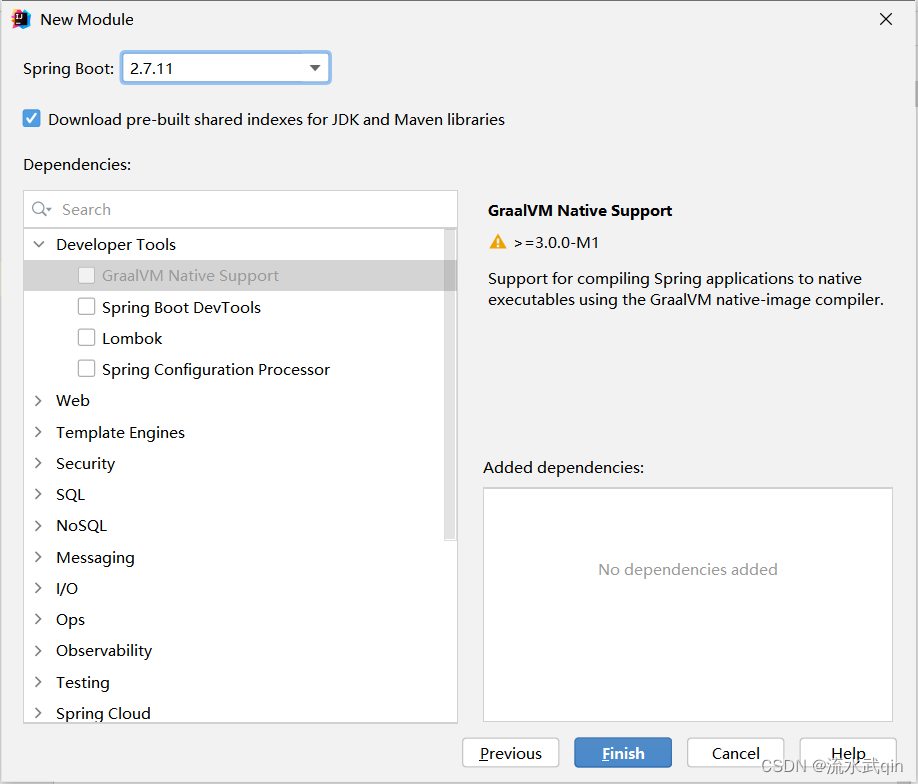Expand the Security category

[39, 463]
